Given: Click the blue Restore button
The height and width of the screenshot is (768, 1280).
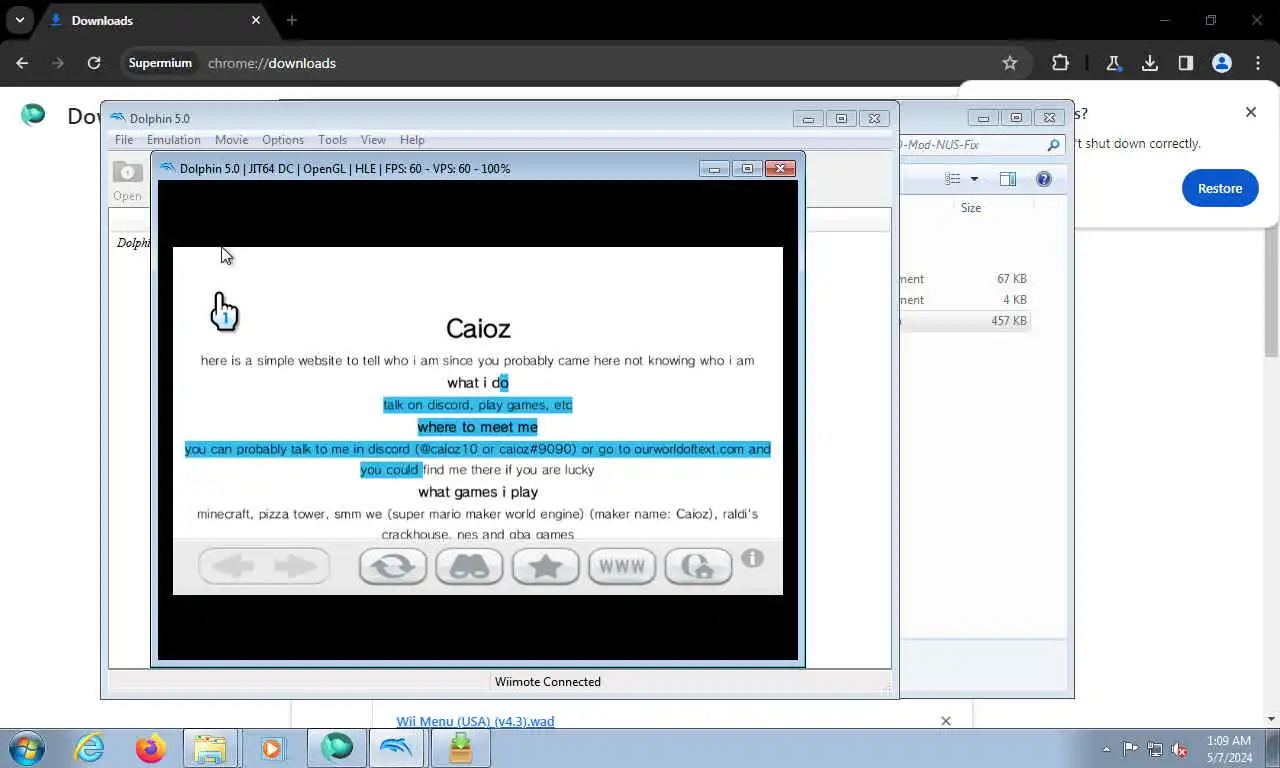Looking at the screenshot, I should click(1220, 188).
